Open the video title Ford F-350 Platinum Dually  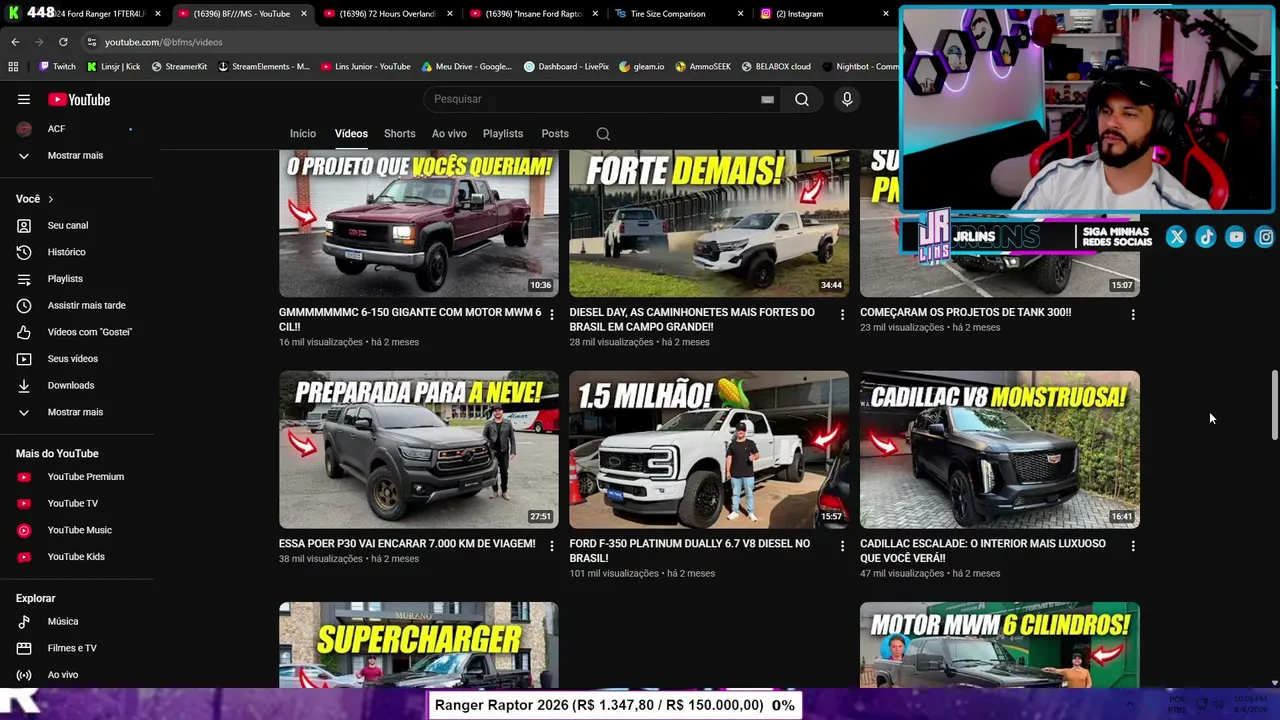click(689, 551)
